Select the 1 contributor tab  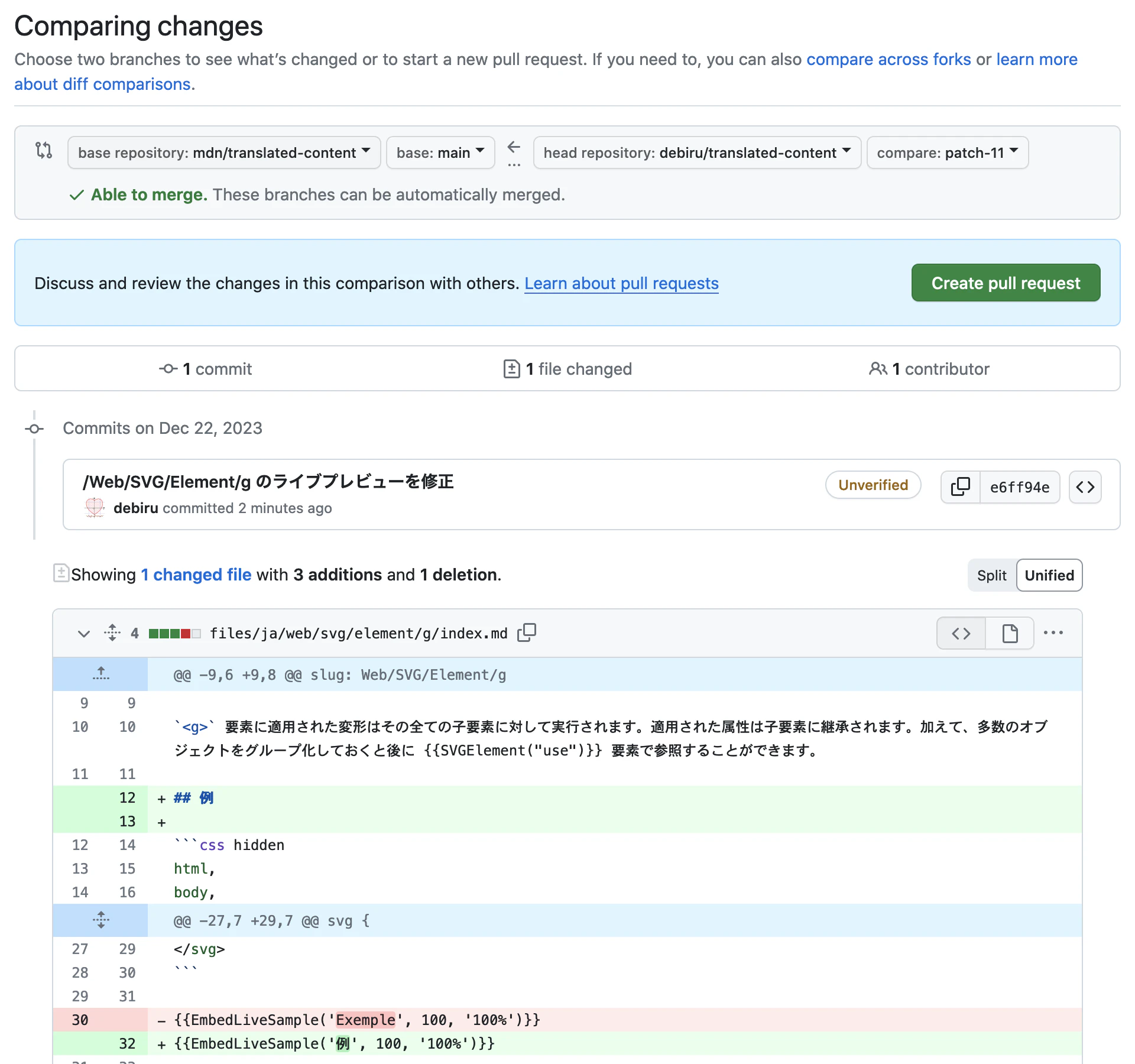(x=929, y=368)
